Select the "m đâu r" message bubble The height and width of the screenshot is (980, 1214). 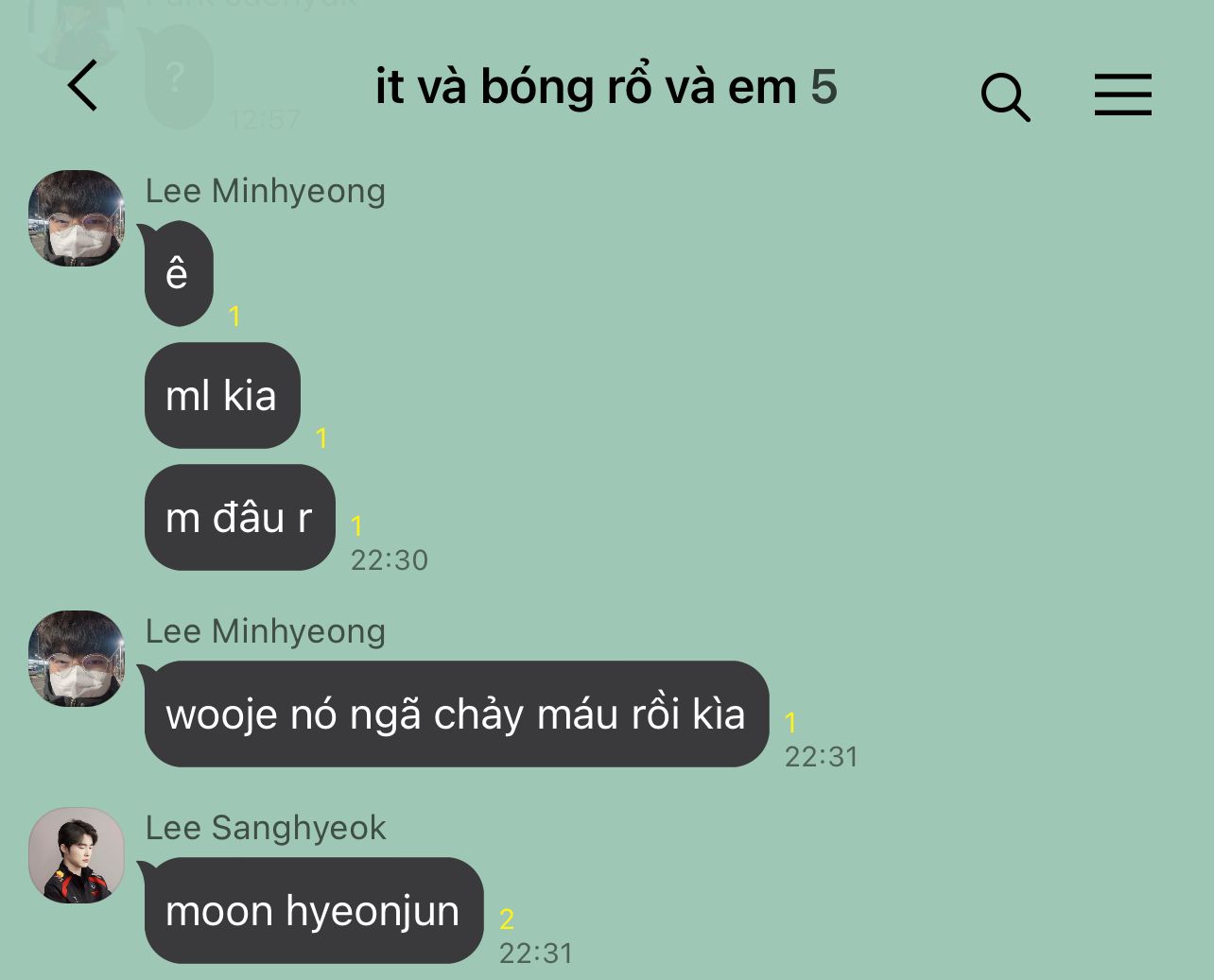(x=240, y=517)
